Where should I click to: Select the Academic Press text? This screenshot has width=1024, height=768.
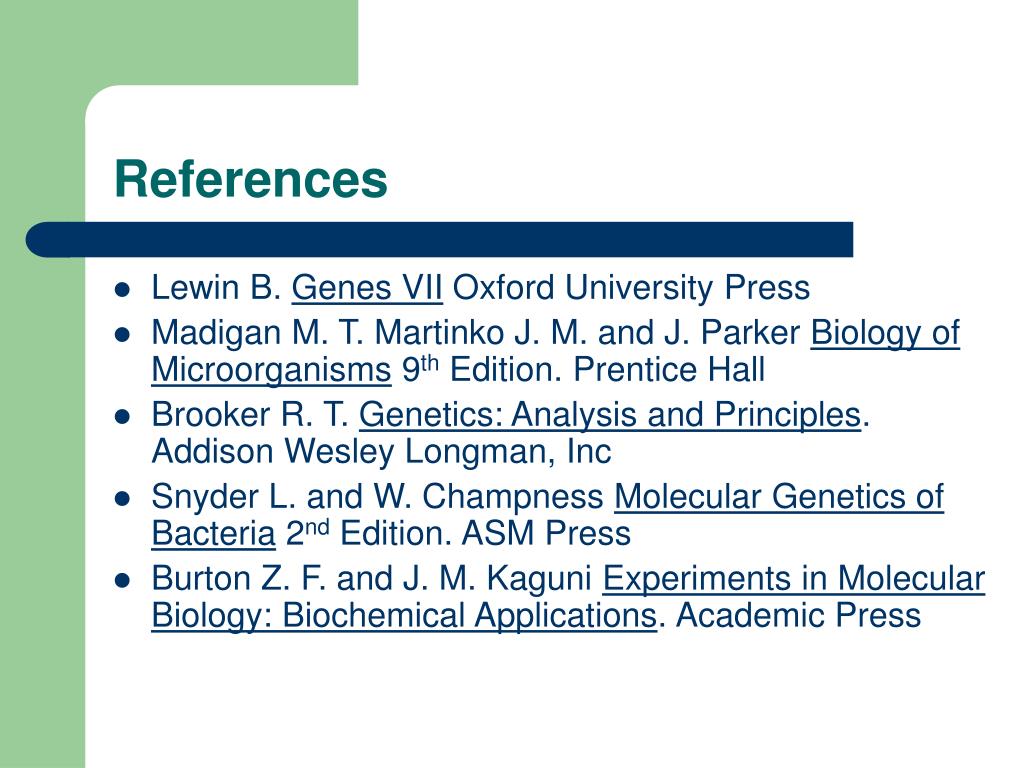[798, 616]
